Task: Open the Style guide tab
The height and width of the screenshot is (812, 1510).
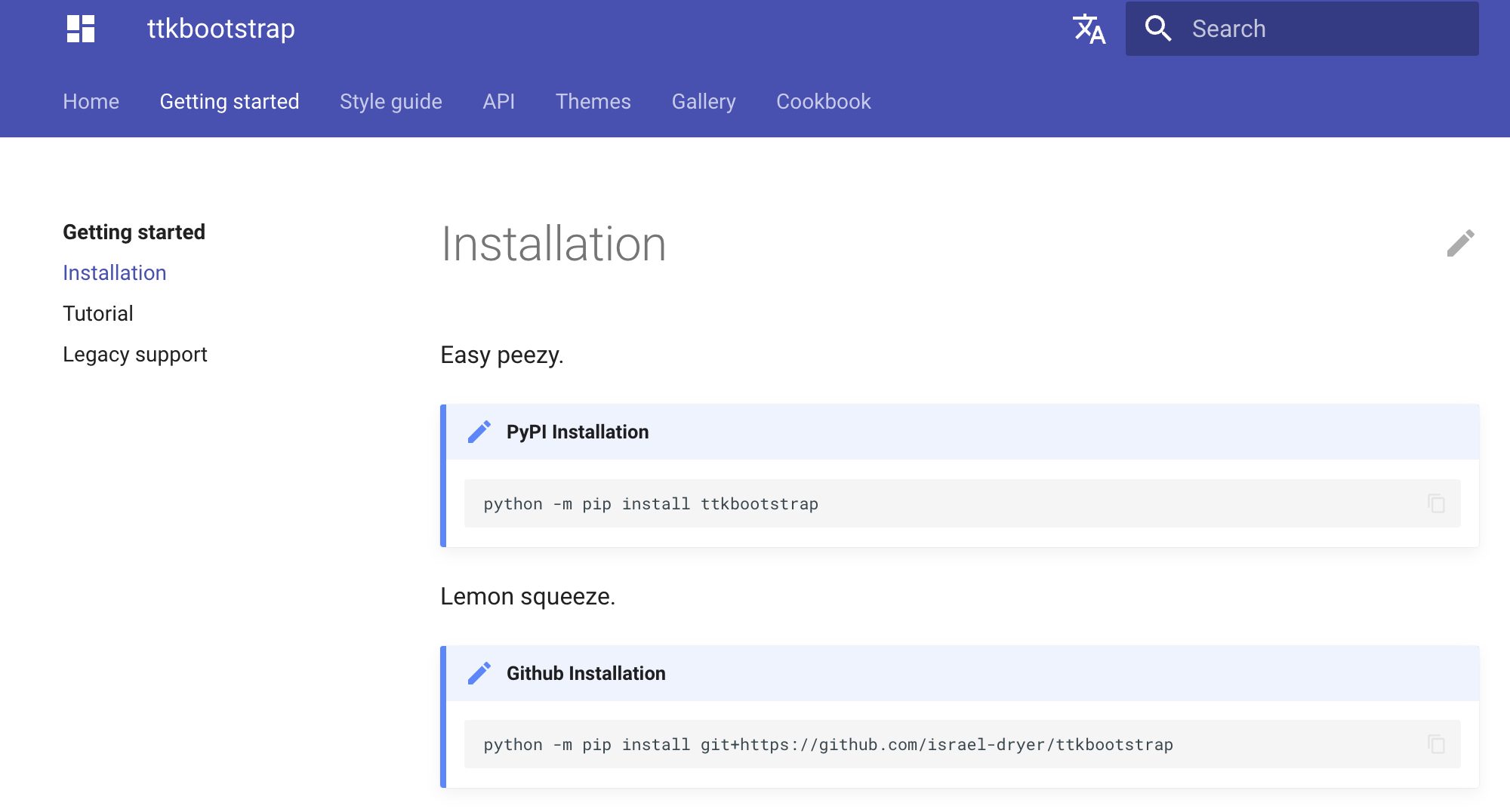Action: click(x=391, y=101)
